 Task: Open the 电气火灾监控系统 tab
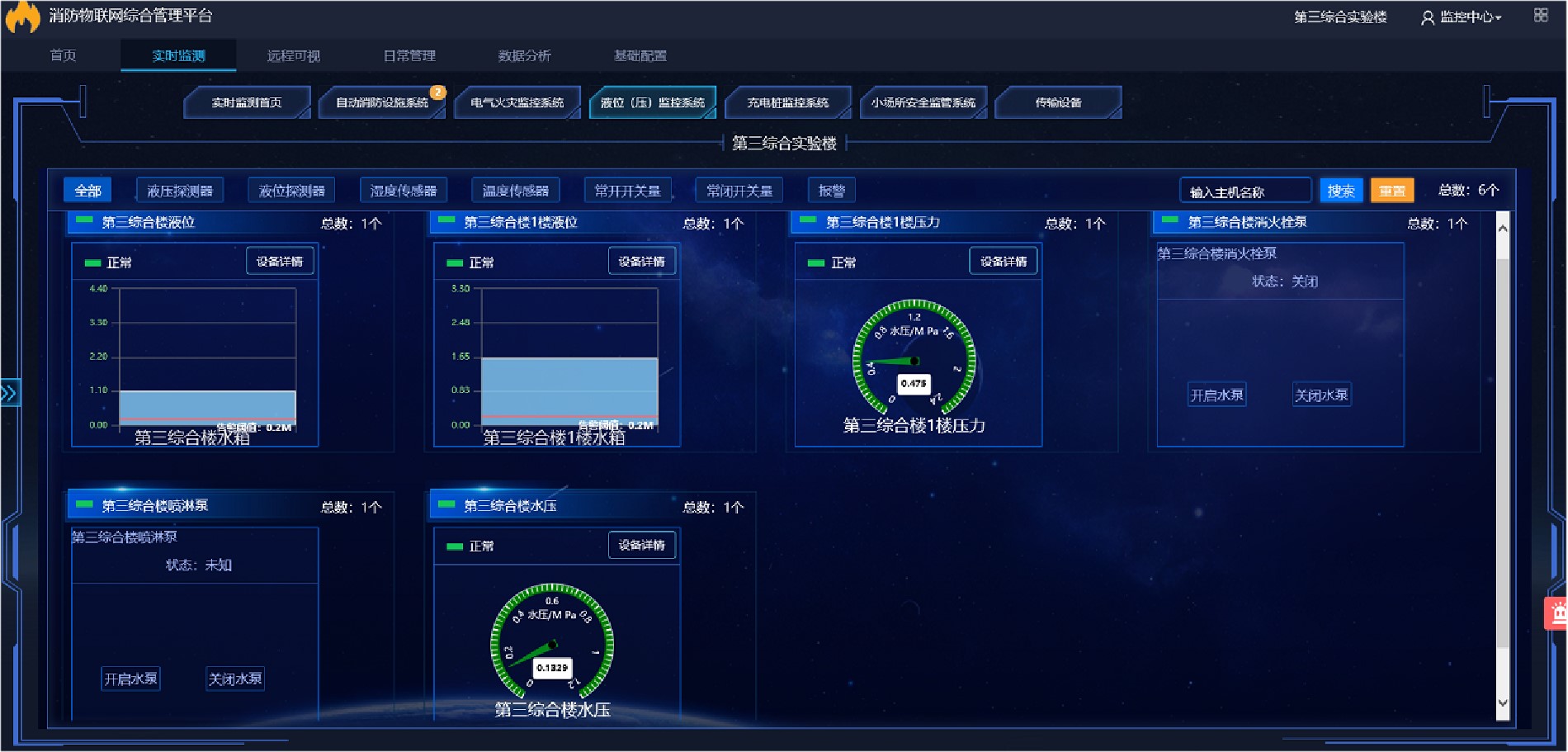coord(517,103)
